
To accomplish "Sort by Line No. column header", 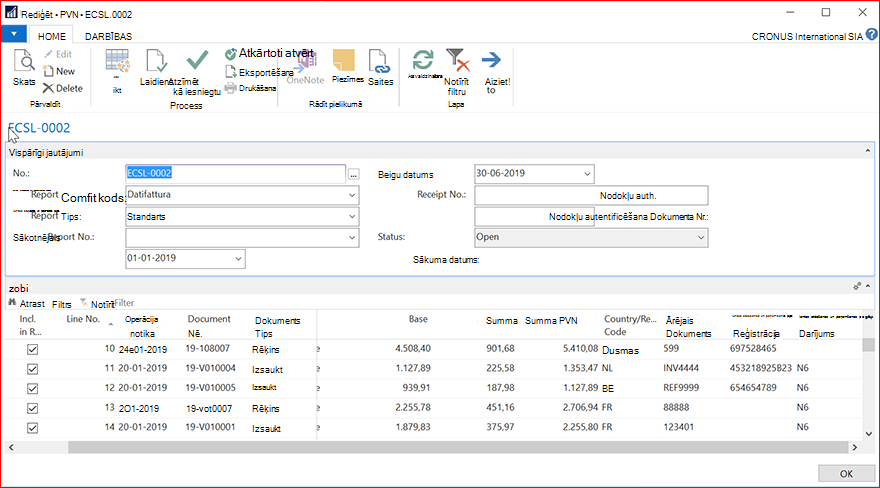I will click(x=83, y=319).
